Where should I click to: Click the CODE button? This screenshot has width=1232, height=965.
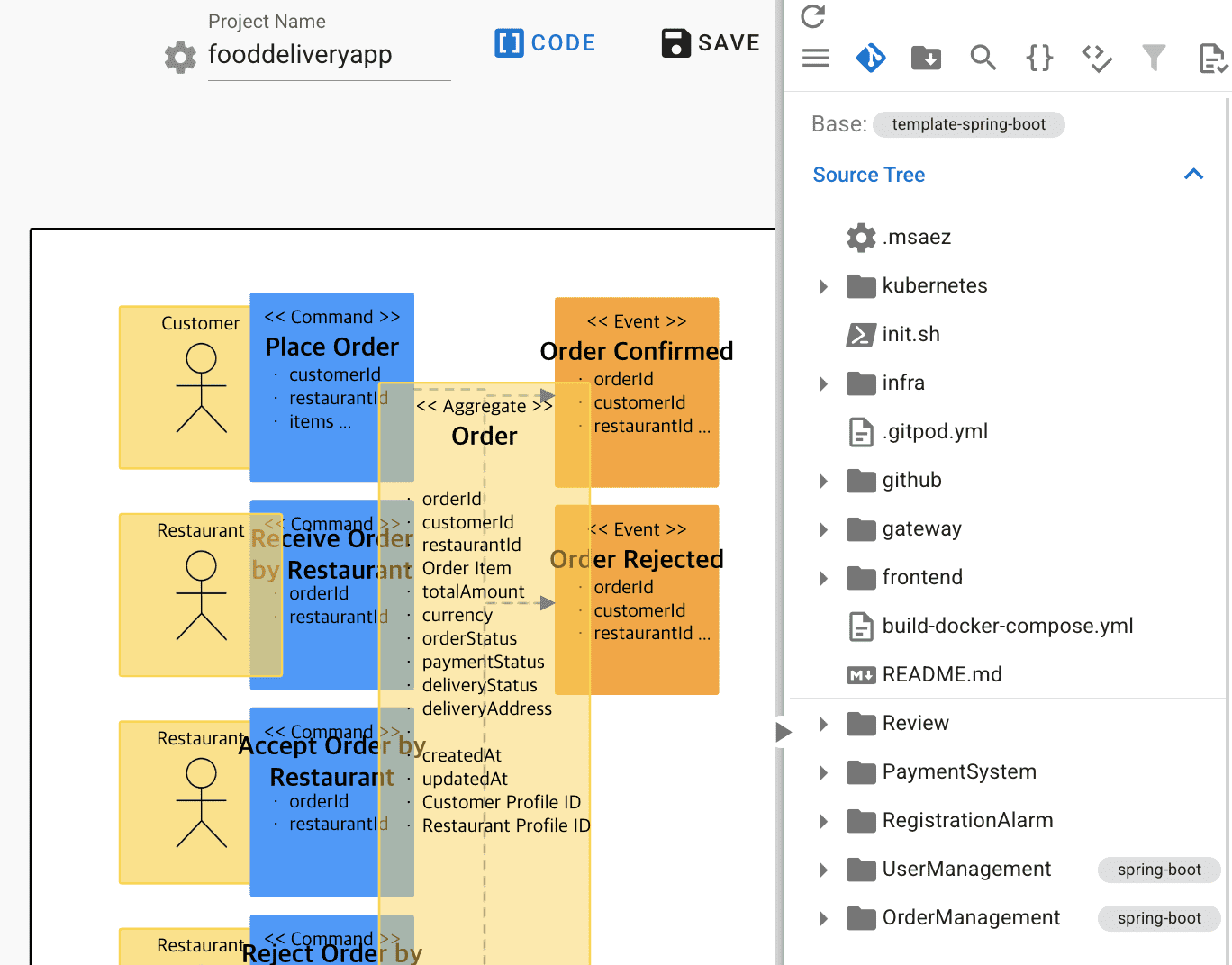coord(546,43)
